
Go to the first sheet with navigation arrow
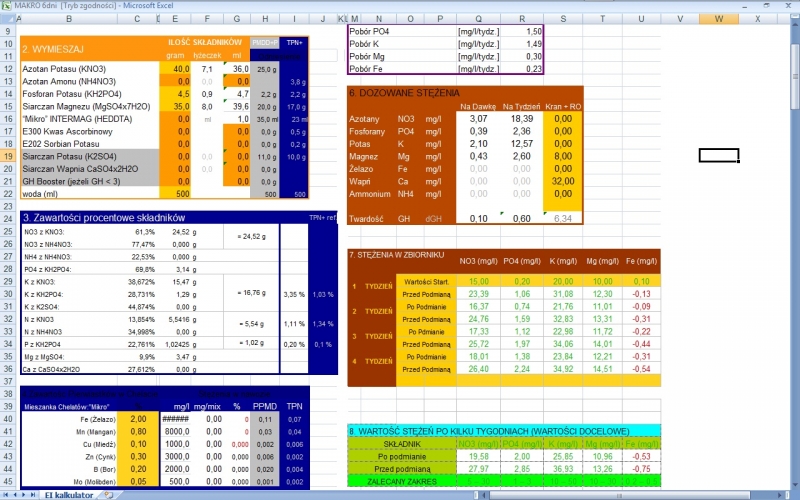click(x=7, y=495)
